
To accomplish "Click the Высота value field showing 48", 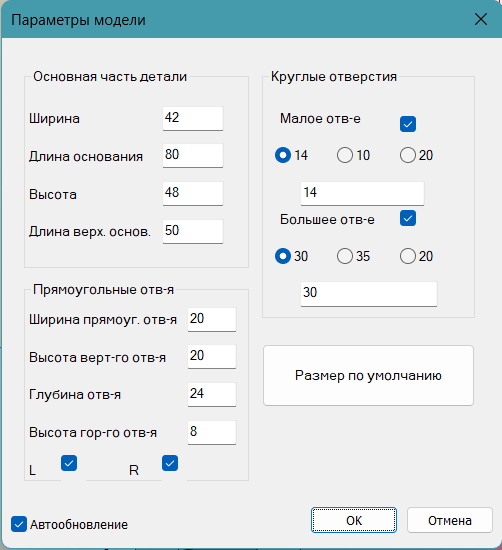I will pos(193,193).
